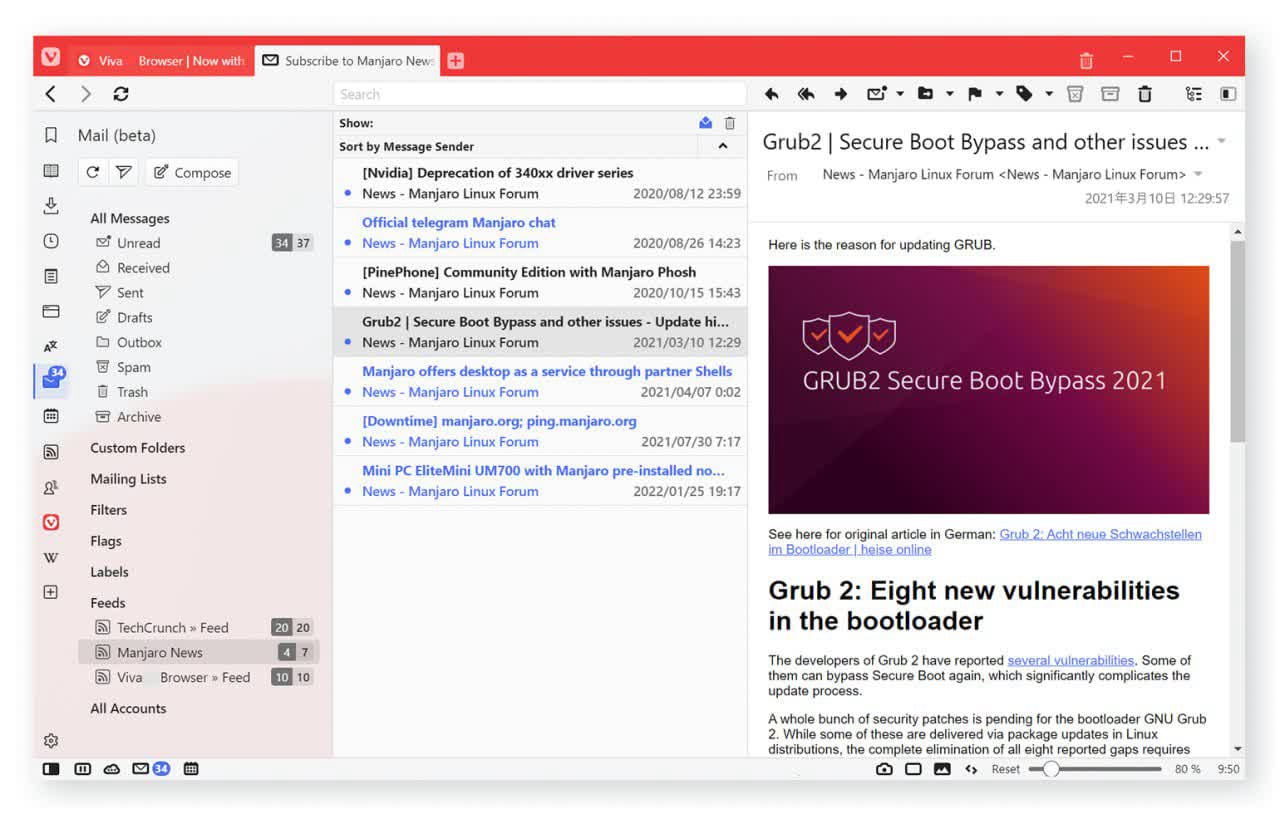Forward the open message

(840, 94)
